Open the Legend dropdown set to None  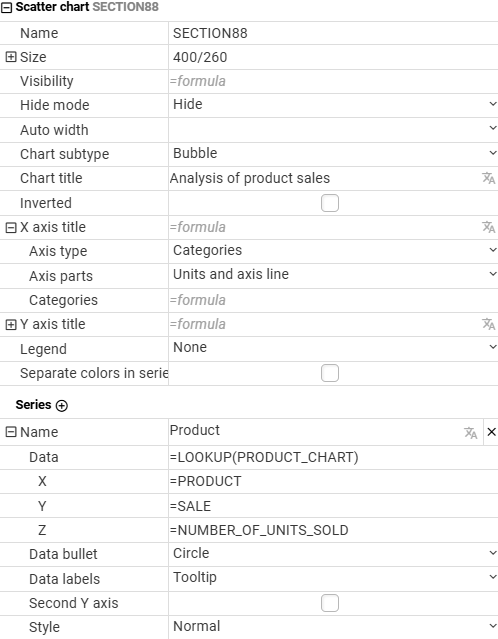[333, 348]
